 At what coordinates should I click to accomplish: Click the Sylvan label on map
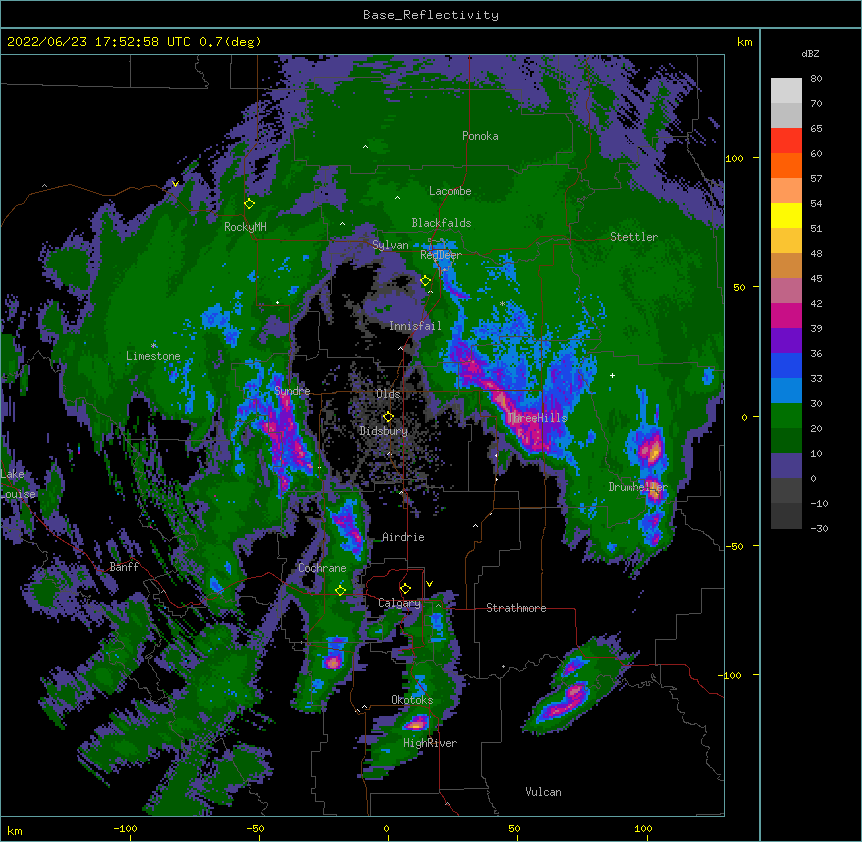390,245
